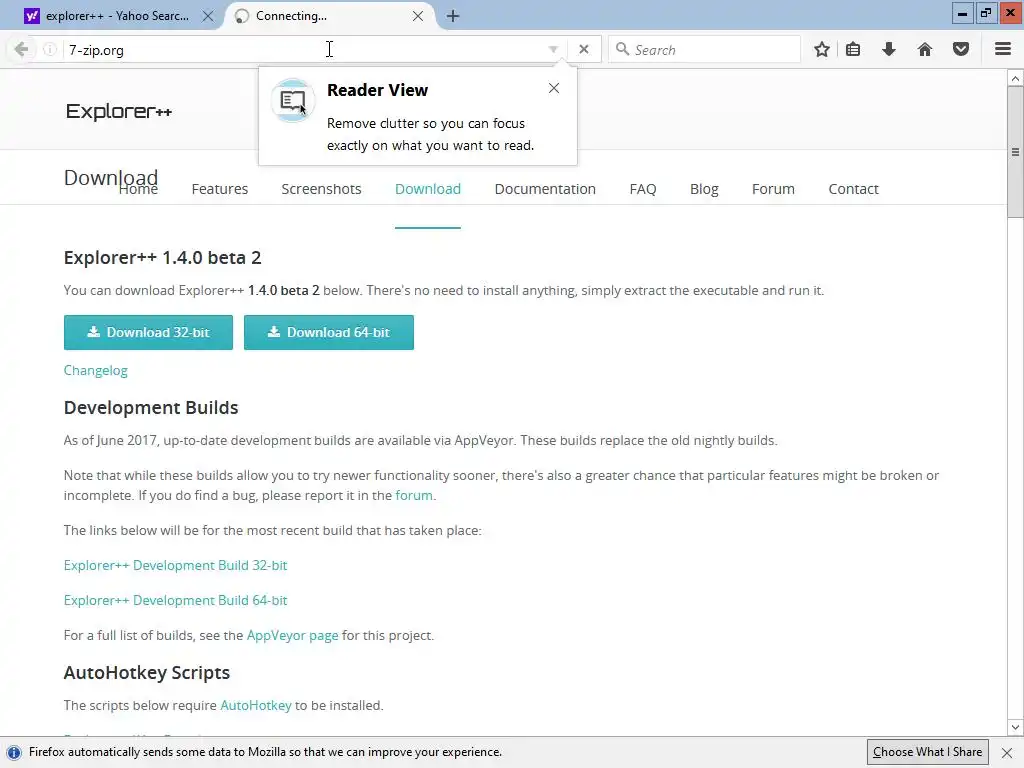
Task: Follow the forum link in the paragraph
Action: coord(414,496)
